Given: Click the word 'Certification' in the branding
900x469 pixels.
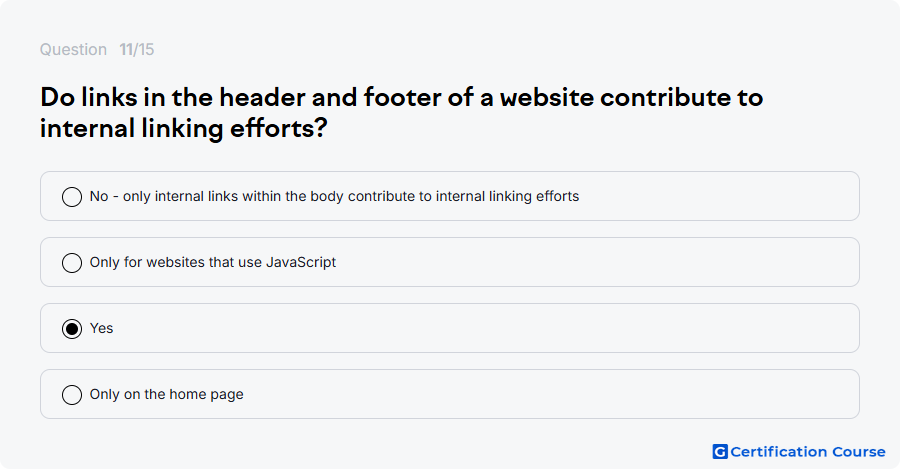Looking at the screenshot, I should tap(779, 452).
